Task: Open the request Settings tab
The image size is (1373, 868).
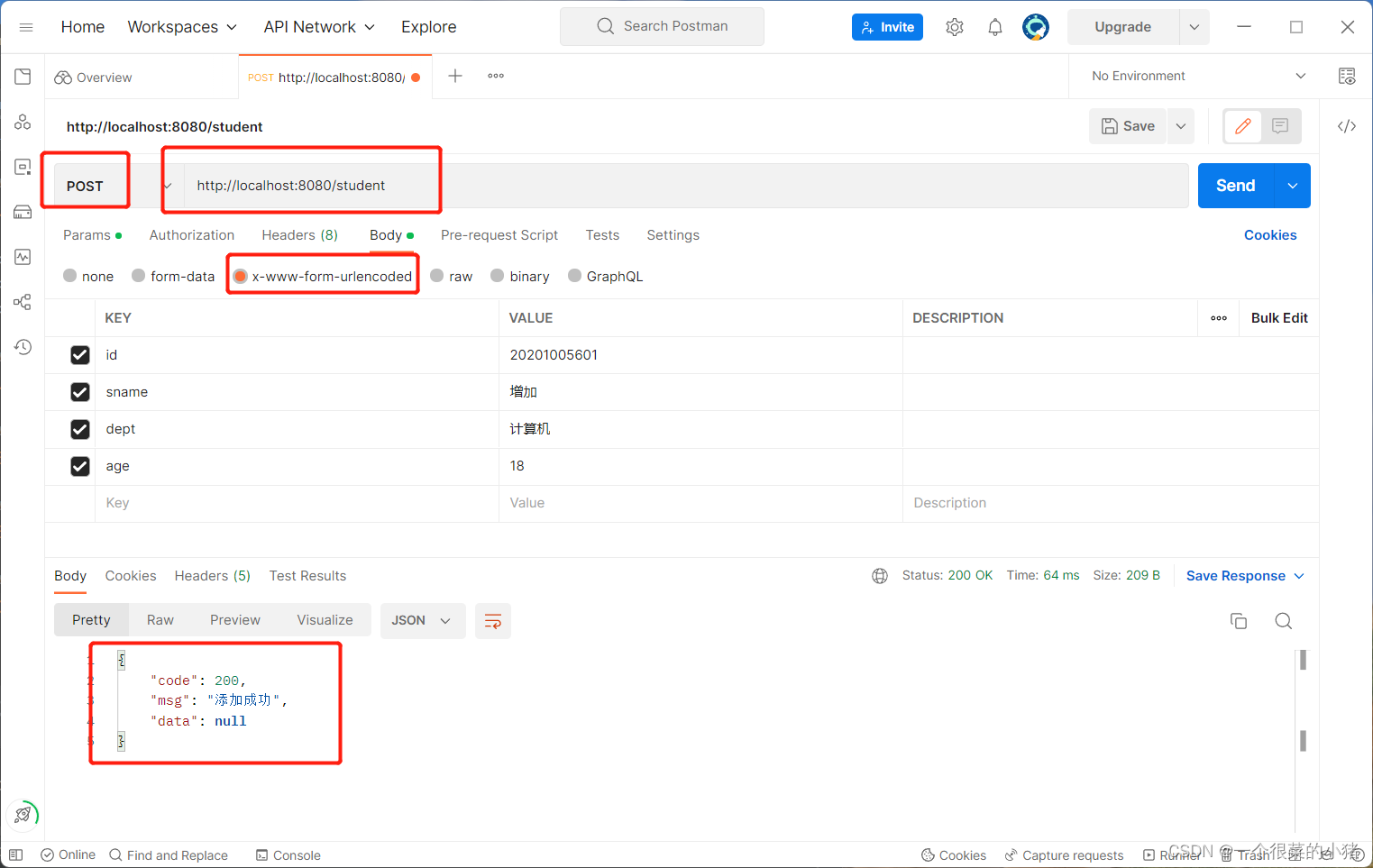Action: click(673, 235)
